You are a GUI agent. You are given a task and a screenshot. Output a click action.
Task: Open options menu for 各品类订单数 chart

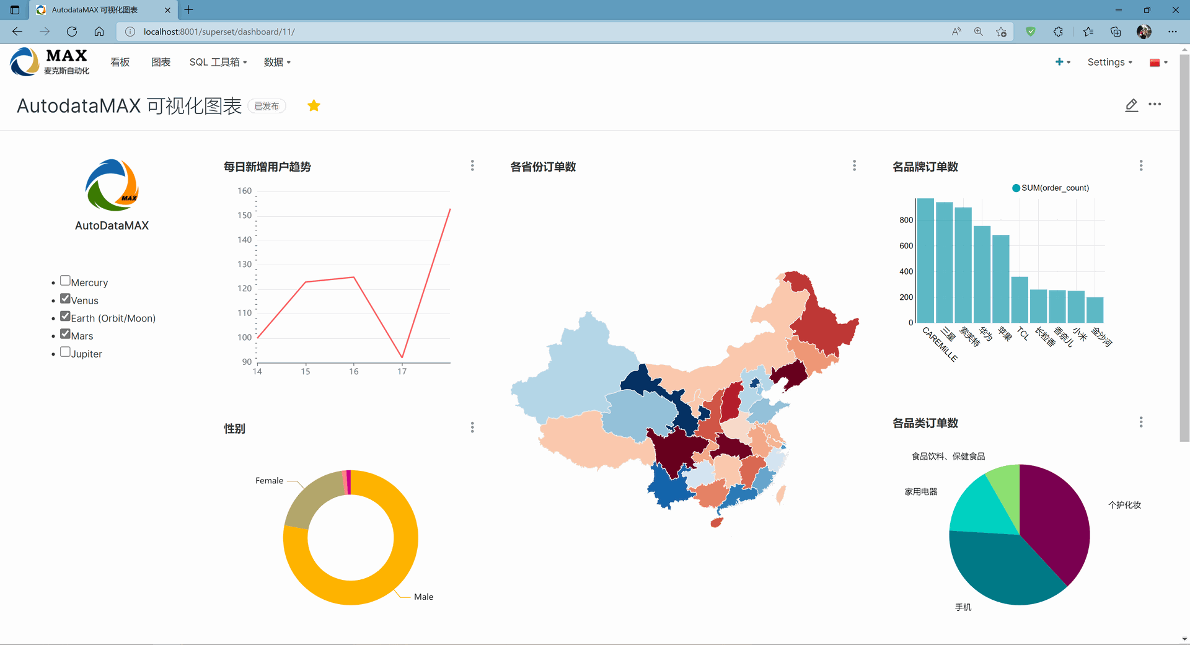[x=1141, y=423]
